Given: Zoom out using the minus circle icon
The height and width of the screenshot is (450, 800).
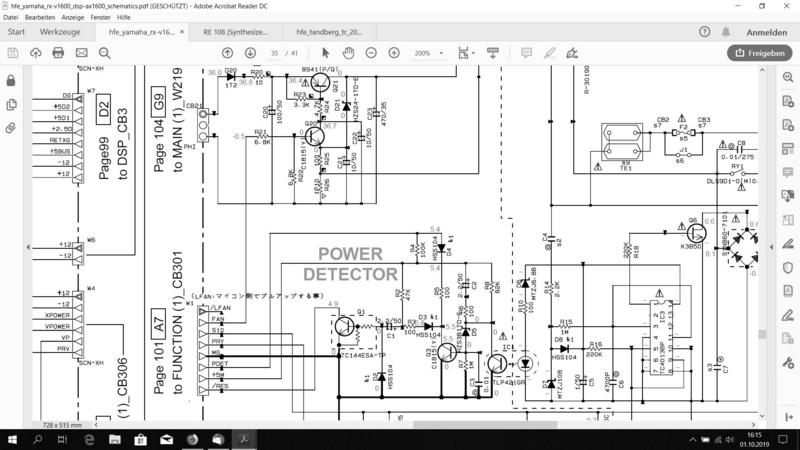Looking at the screenshot, I should click(371, 53).
